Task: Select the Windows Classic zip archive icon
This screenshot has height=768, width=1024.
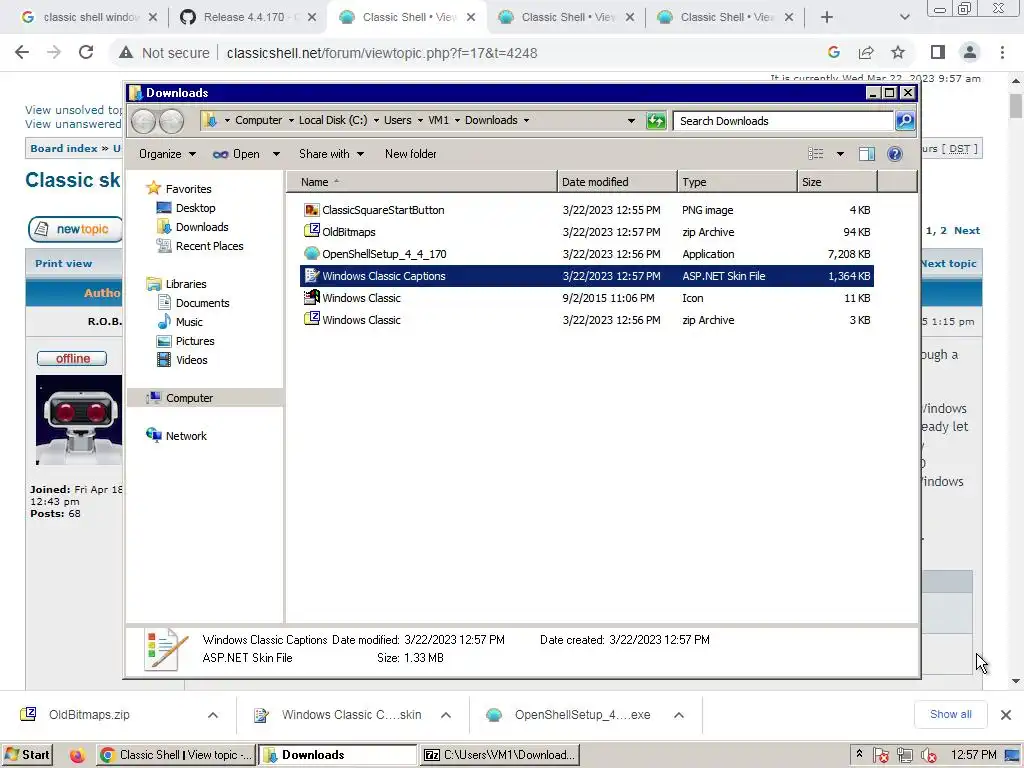Action: click(312, 319)
